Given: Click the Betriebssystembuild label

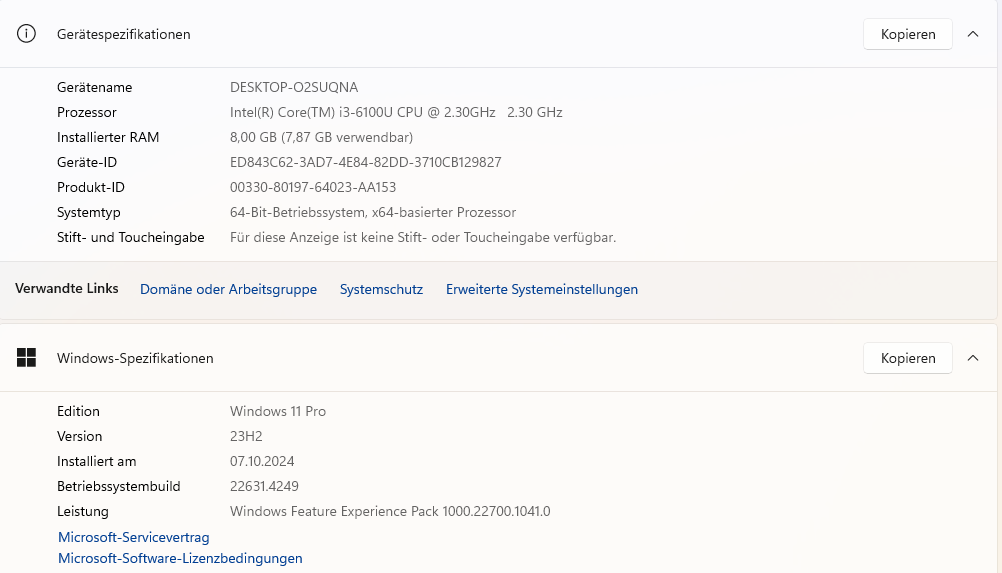Looking at the screenshot, I should (x=118, y=486).
